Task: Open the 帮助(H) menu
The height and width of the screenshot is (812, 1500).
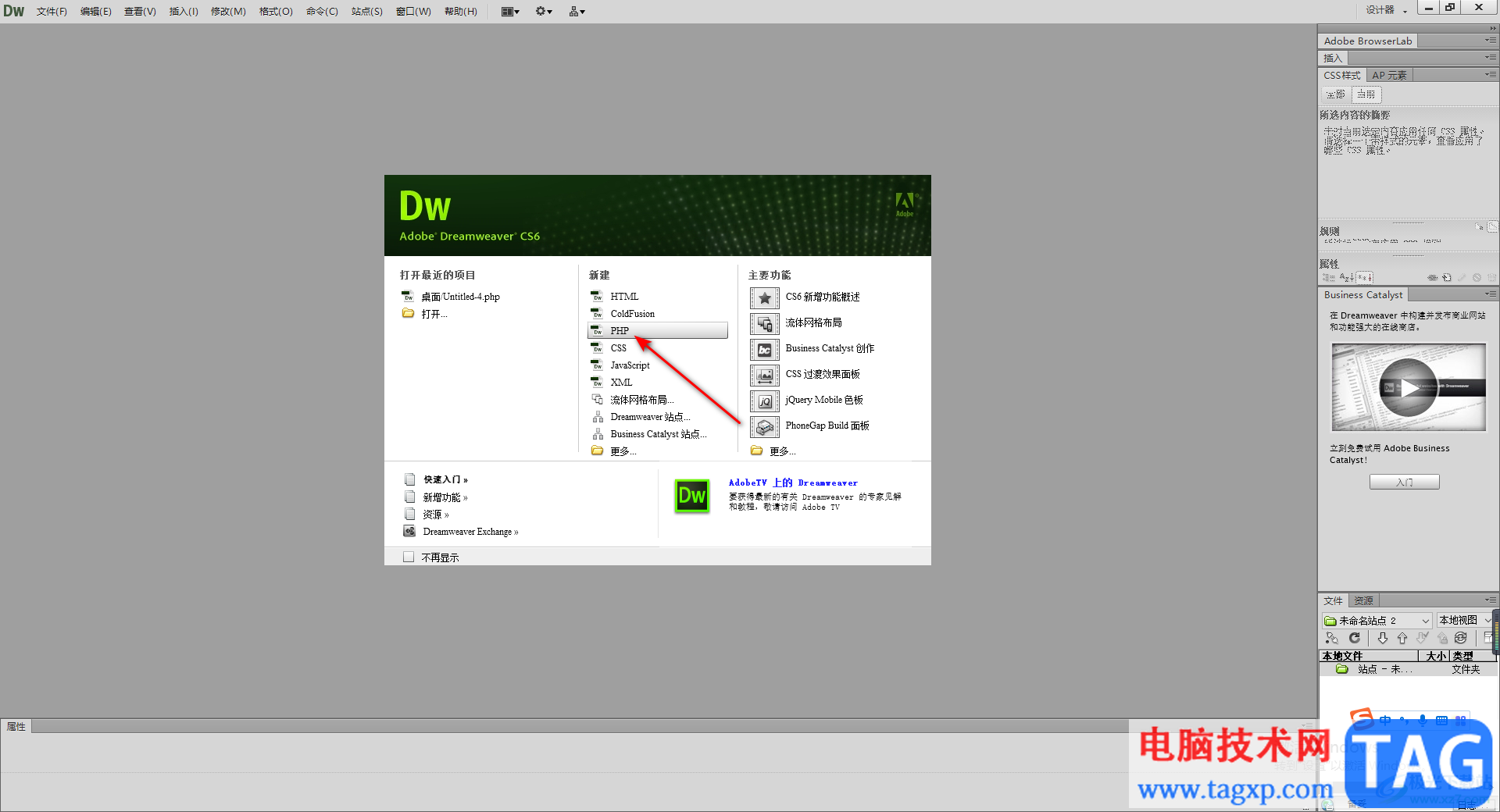Action: [x=460, y=11]
